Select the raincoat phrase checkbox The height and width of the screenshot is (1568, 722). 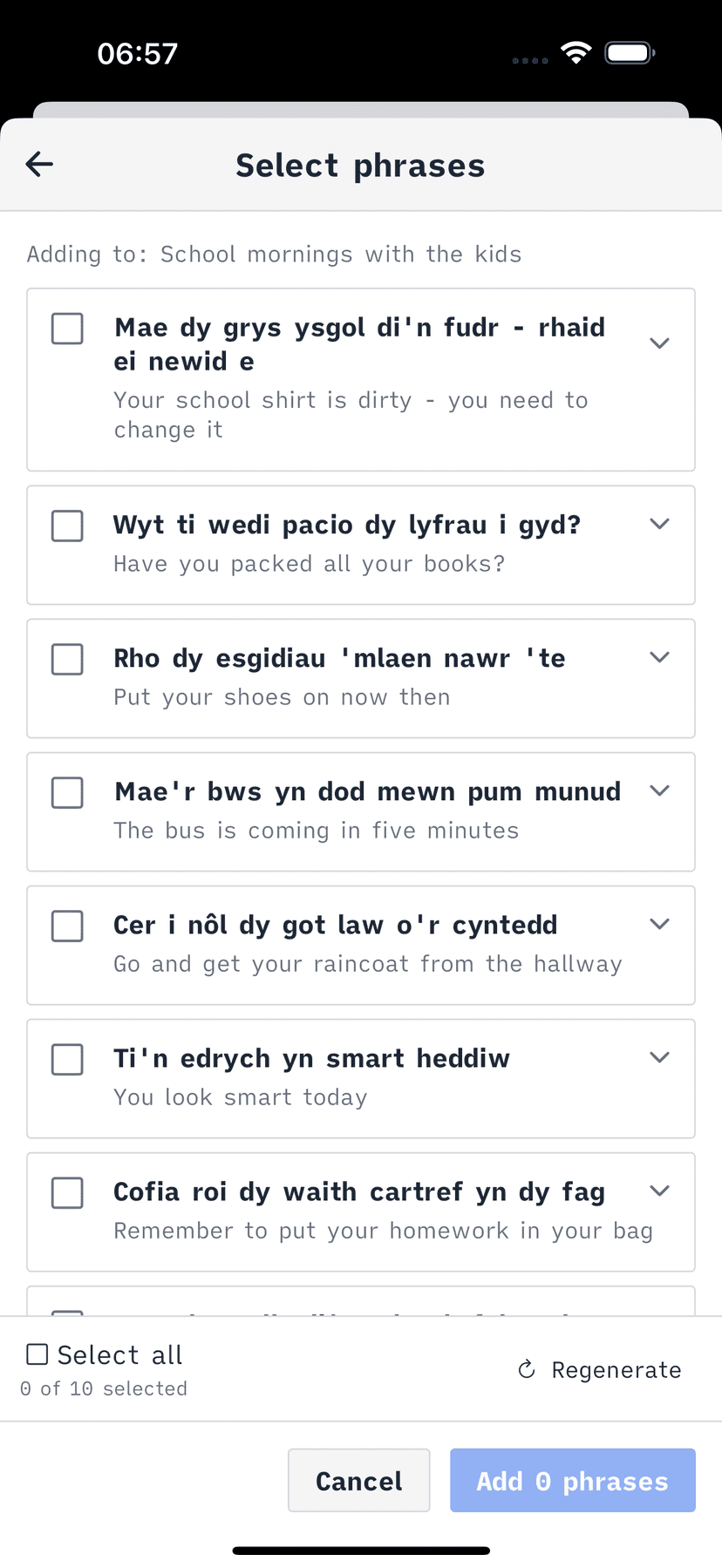(x=67, y=927)
